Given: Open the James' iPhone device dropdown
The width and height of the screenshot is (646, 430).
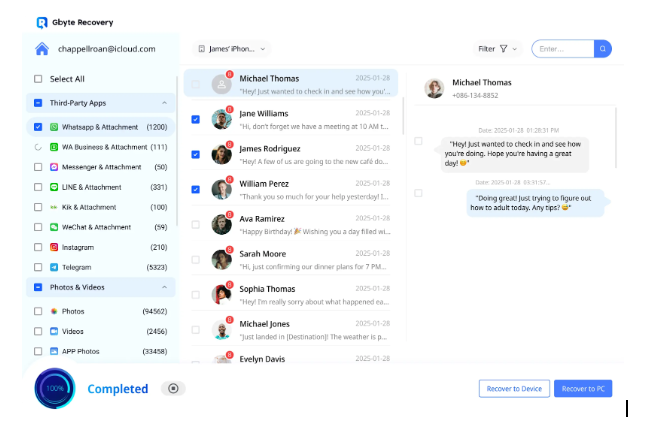Looking at the screenshot, I should 233,48.
